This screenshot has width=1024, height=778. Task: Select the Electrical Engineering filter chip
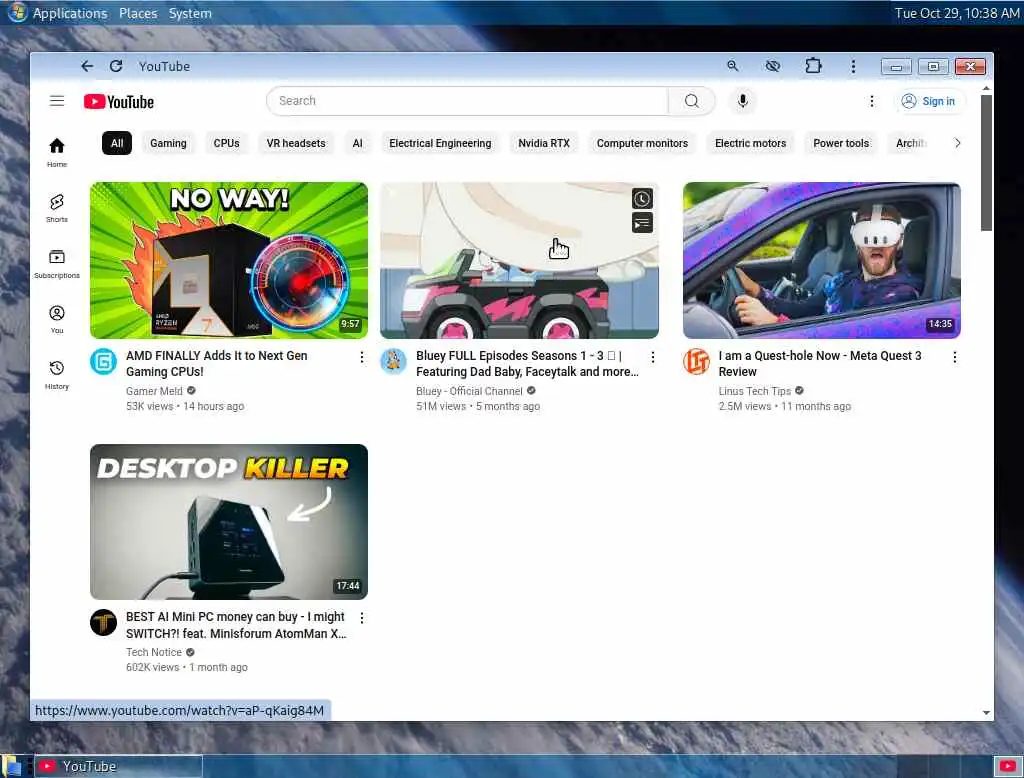(x=440, y=143)
